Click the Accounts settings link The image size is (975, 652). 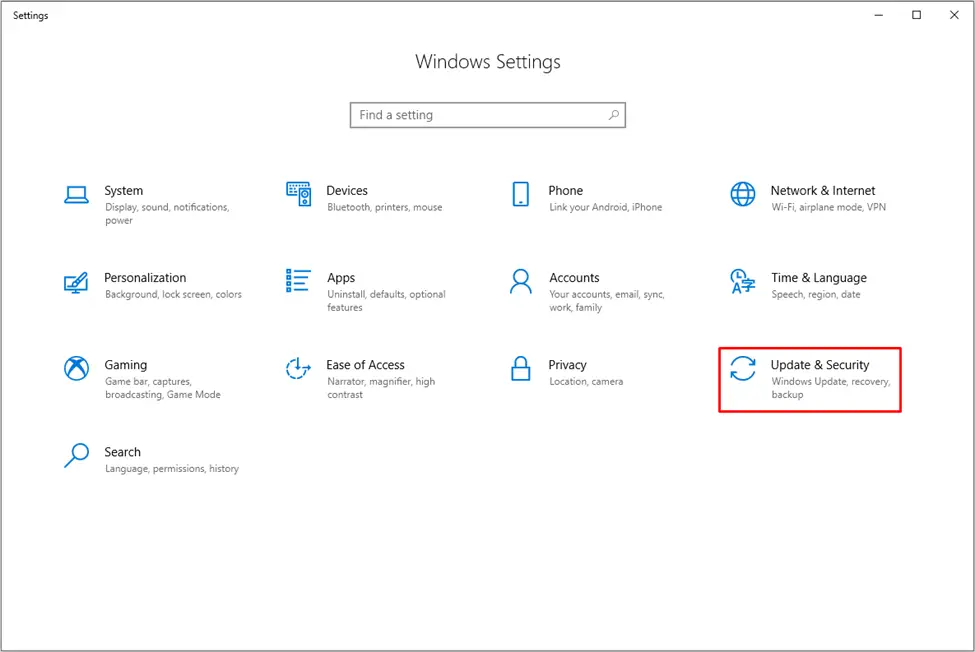click(575, 277)
